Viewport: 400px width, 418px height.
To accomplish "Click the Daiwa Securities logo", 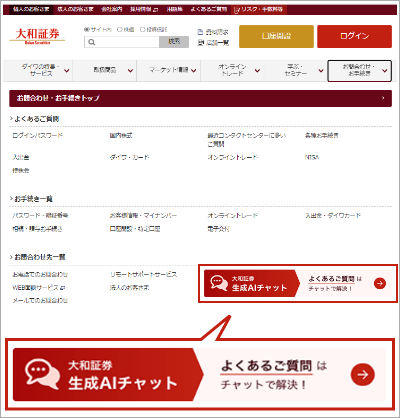I will click(x=37, y=36).
